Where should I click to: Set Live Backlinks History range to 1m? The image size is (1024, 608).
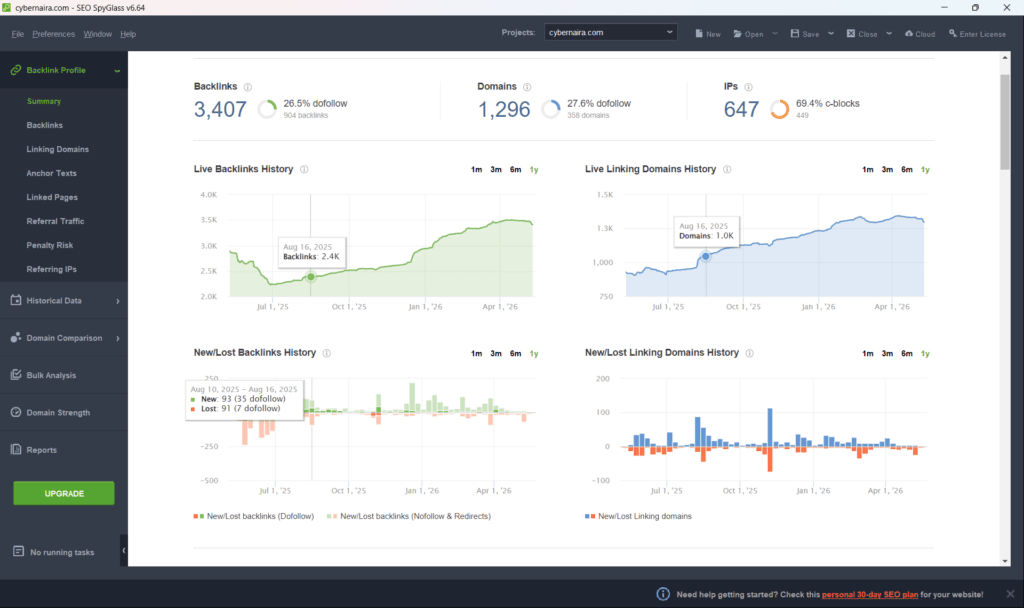[476, 170]
